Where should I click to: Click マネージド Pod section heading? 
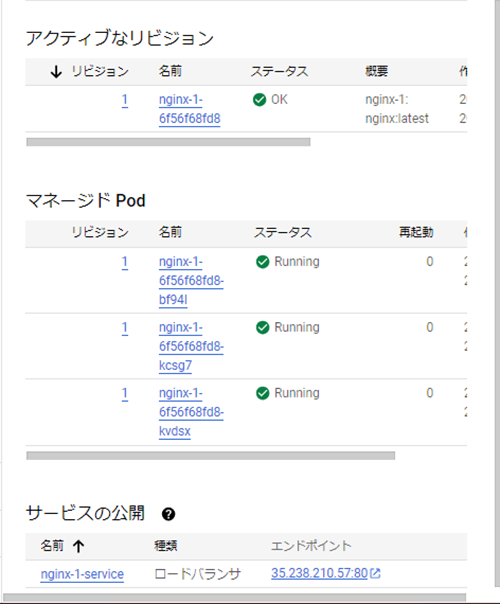coord(86,201)
